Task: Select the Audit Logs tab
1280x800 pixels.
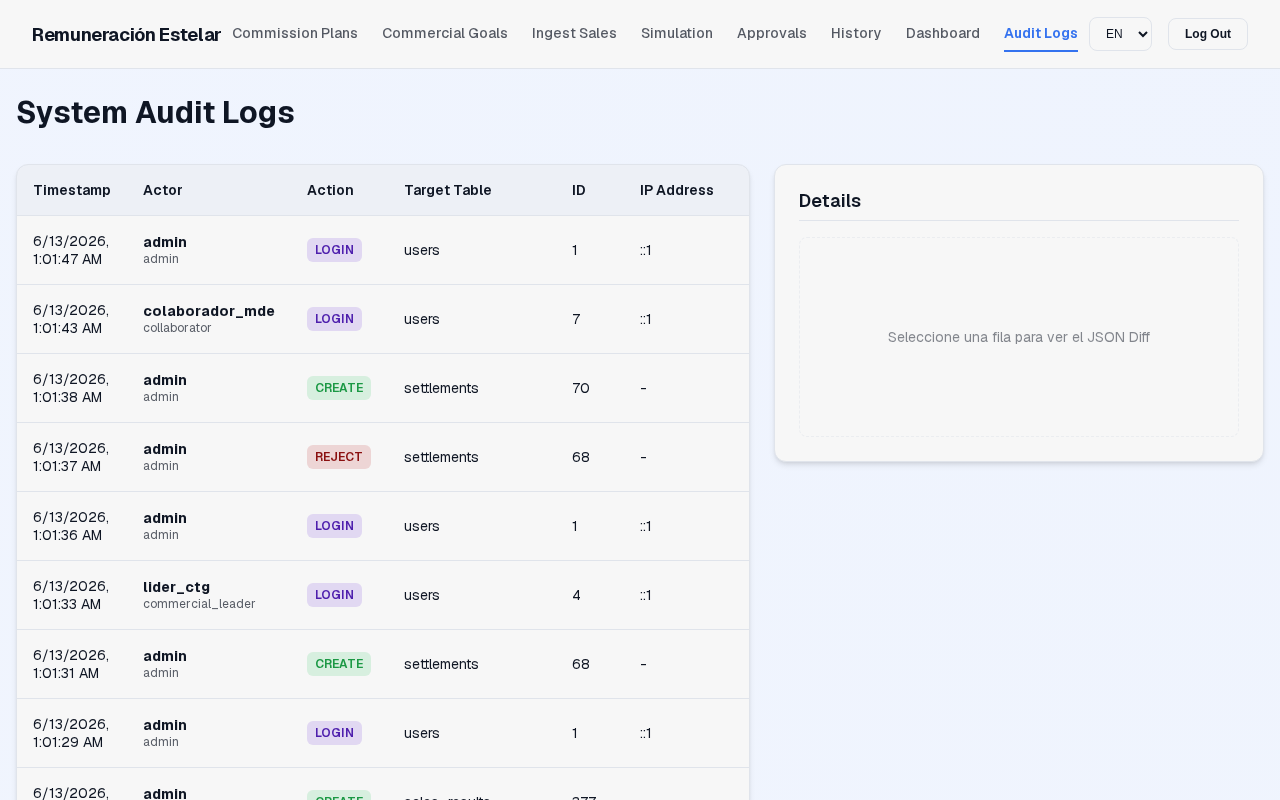Action: [x=1041, y=33]
